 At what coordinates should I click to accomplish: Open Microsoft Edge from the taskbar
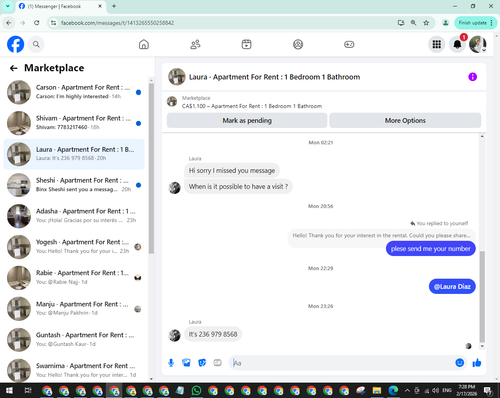click(x=393, y=390)
